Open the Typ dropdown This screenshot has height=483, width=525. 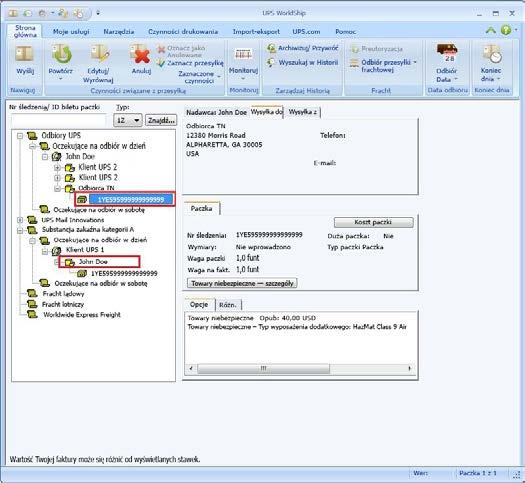[128, 120]
